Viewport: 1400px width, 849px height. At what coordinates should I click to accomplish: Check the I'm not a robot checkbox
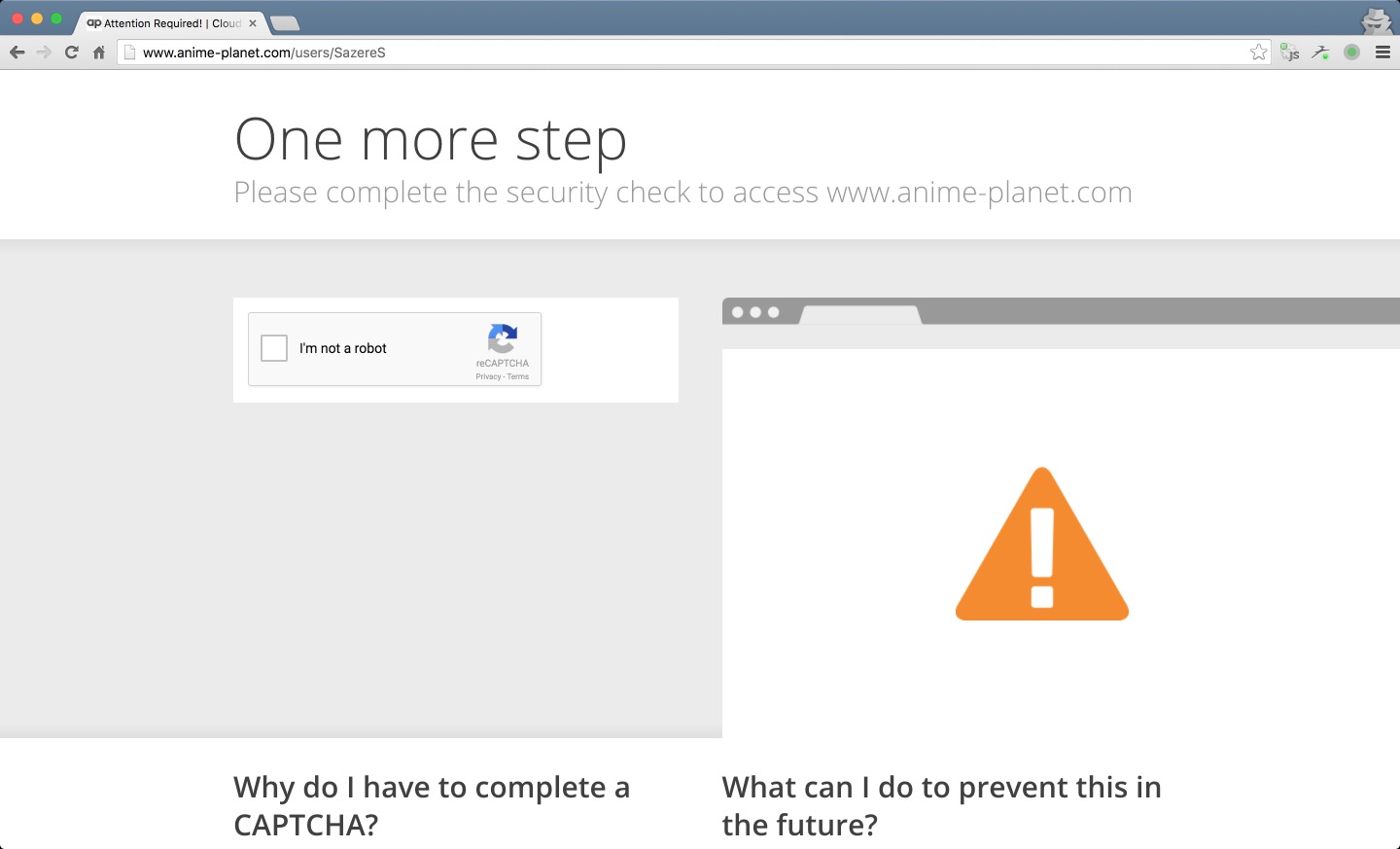click(274, 348)
